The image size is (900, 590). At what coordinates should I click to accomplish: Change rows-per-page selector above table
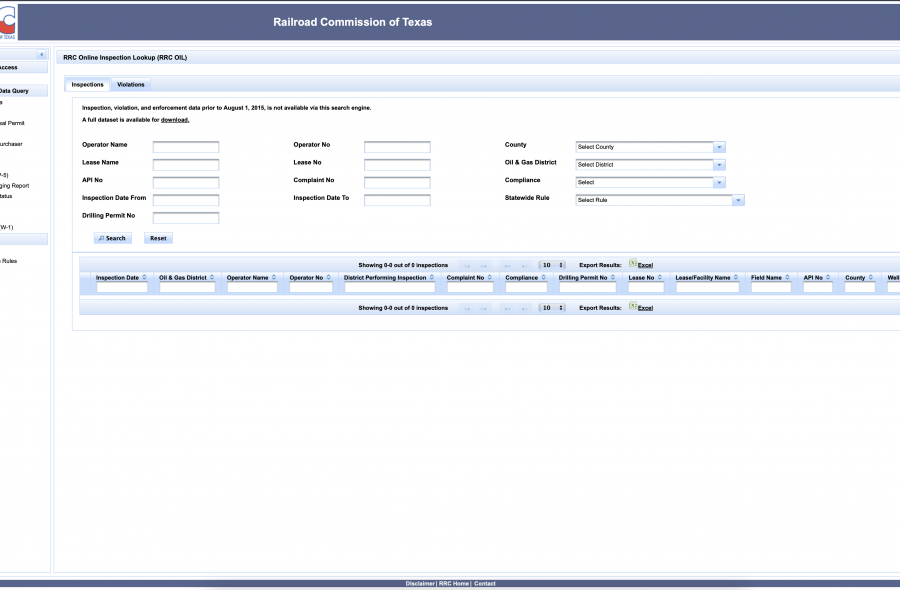tap(552, 265)
